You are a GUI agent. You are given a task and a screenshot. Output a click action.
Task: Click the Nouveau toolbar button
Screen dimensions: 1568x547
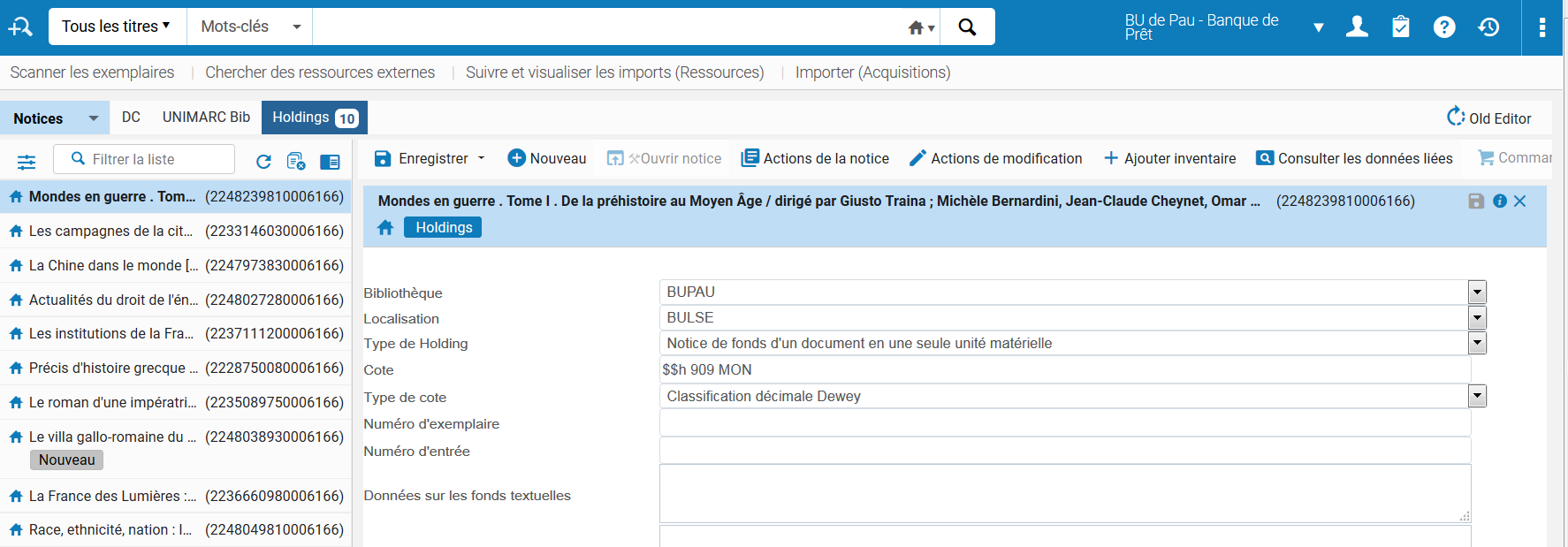click(x=547, y=159)
